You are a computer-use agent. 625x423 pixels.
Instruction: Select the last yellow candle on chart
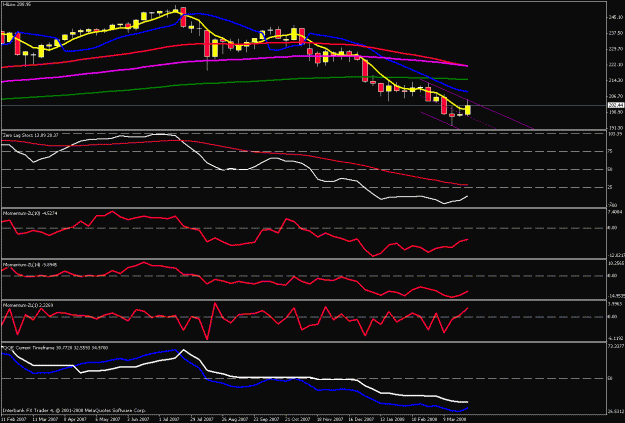tap(468, 109)
